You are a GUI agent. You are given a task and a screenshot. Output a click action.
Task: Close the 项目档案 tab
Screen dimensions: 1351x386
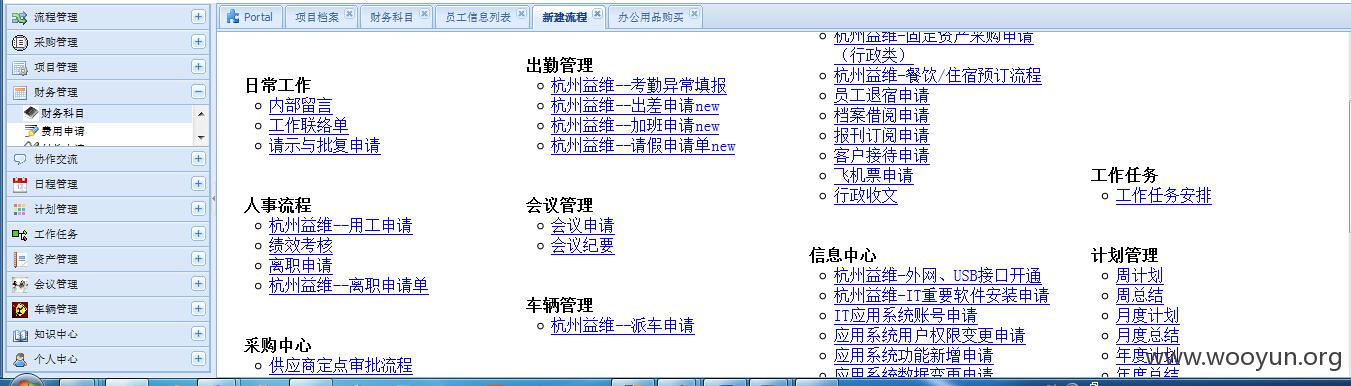click(x=349, y=14)
